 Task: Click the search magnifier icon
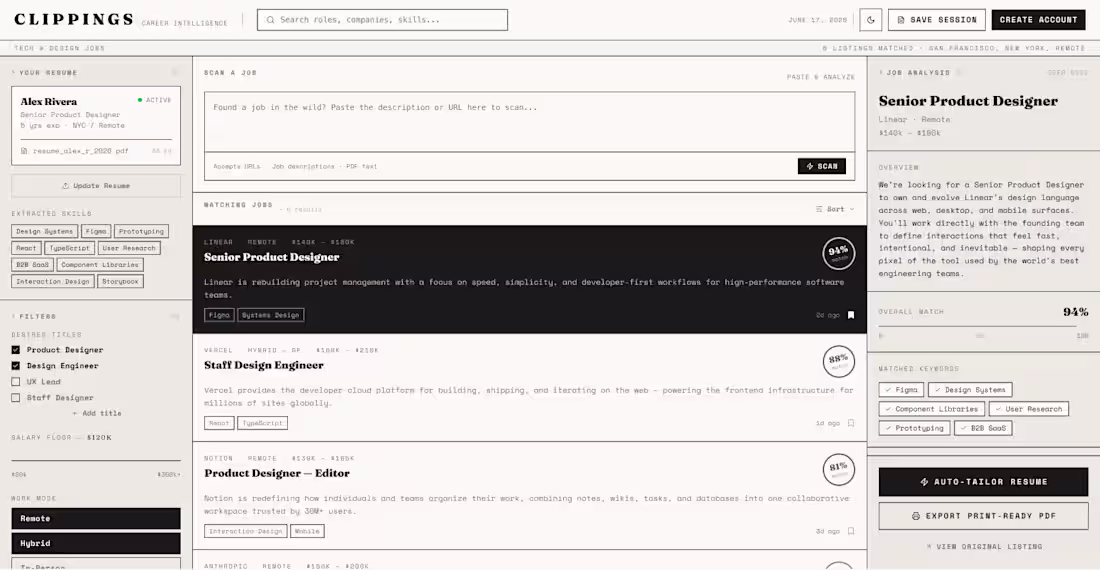270,20
